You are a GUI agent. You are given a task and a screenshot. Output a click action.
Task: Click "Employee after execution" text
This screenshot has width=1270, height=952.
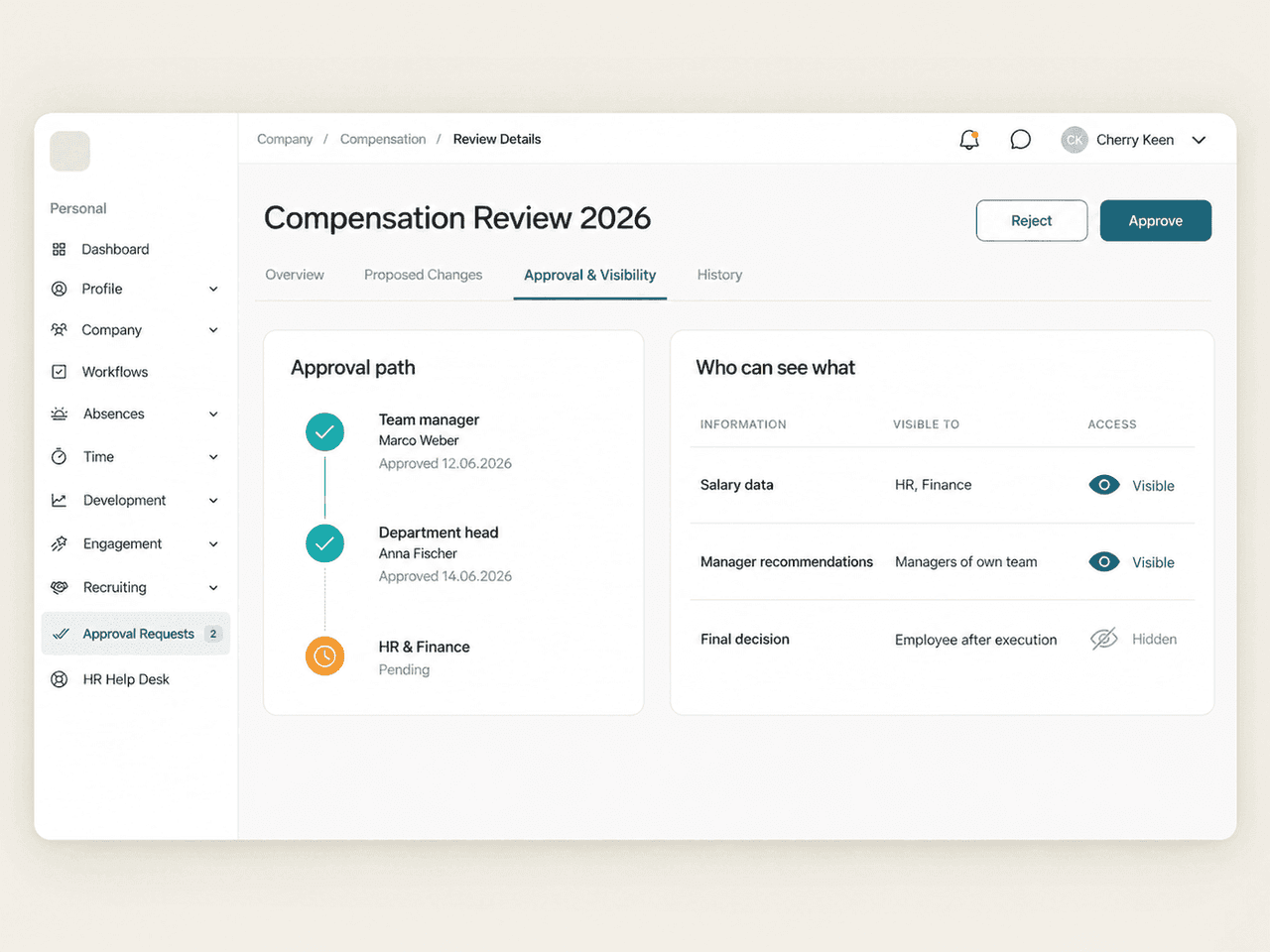click(x=976, y=640)
